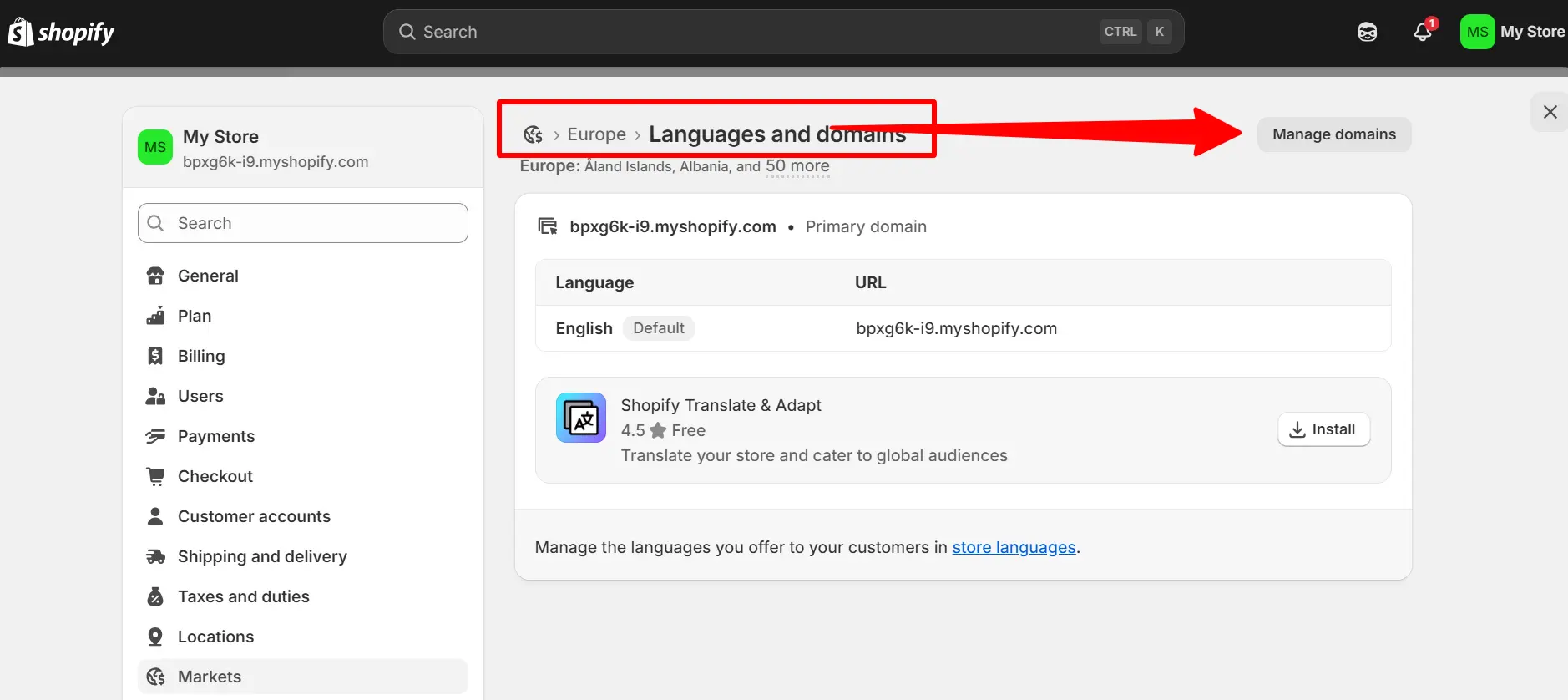This screenshot has width=1568, height=700.
Task: Select Markets in the sidebar
Action: pyautogui.click(x=303, y=677)
